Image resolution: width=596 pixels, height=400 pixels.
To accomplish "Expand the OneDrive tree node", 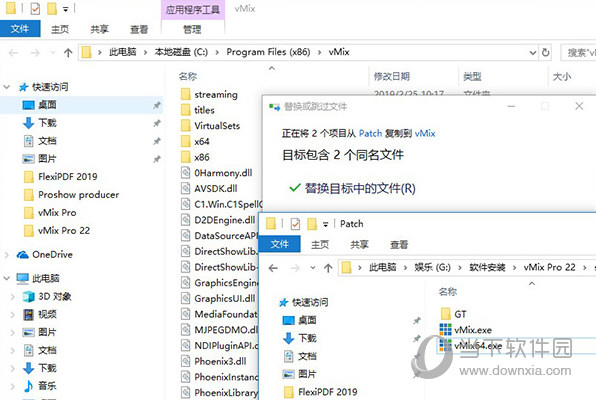I will pos(6,255).
